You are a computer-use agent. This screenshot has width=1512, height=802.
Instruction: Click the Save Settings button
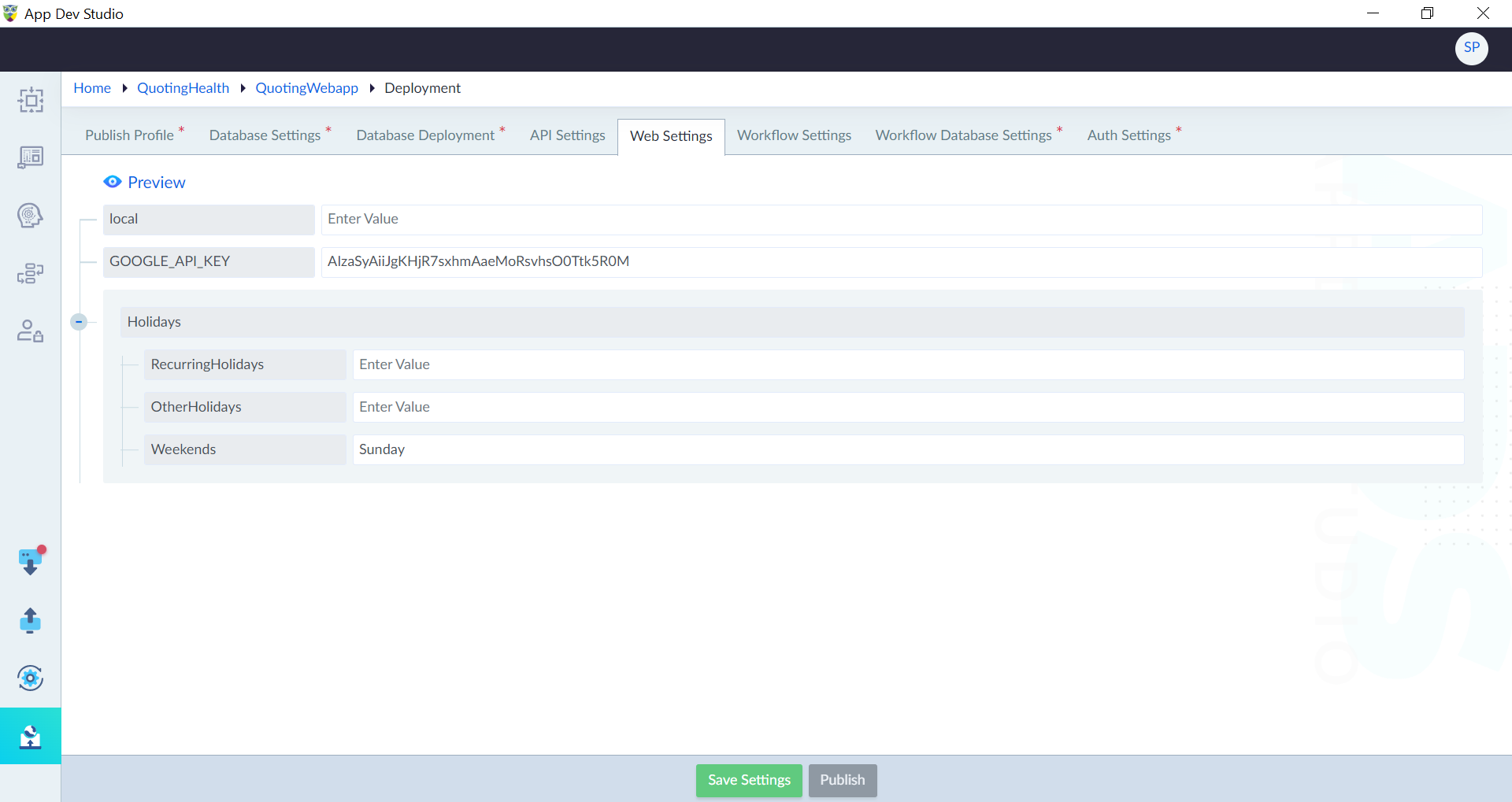point(749,780)
